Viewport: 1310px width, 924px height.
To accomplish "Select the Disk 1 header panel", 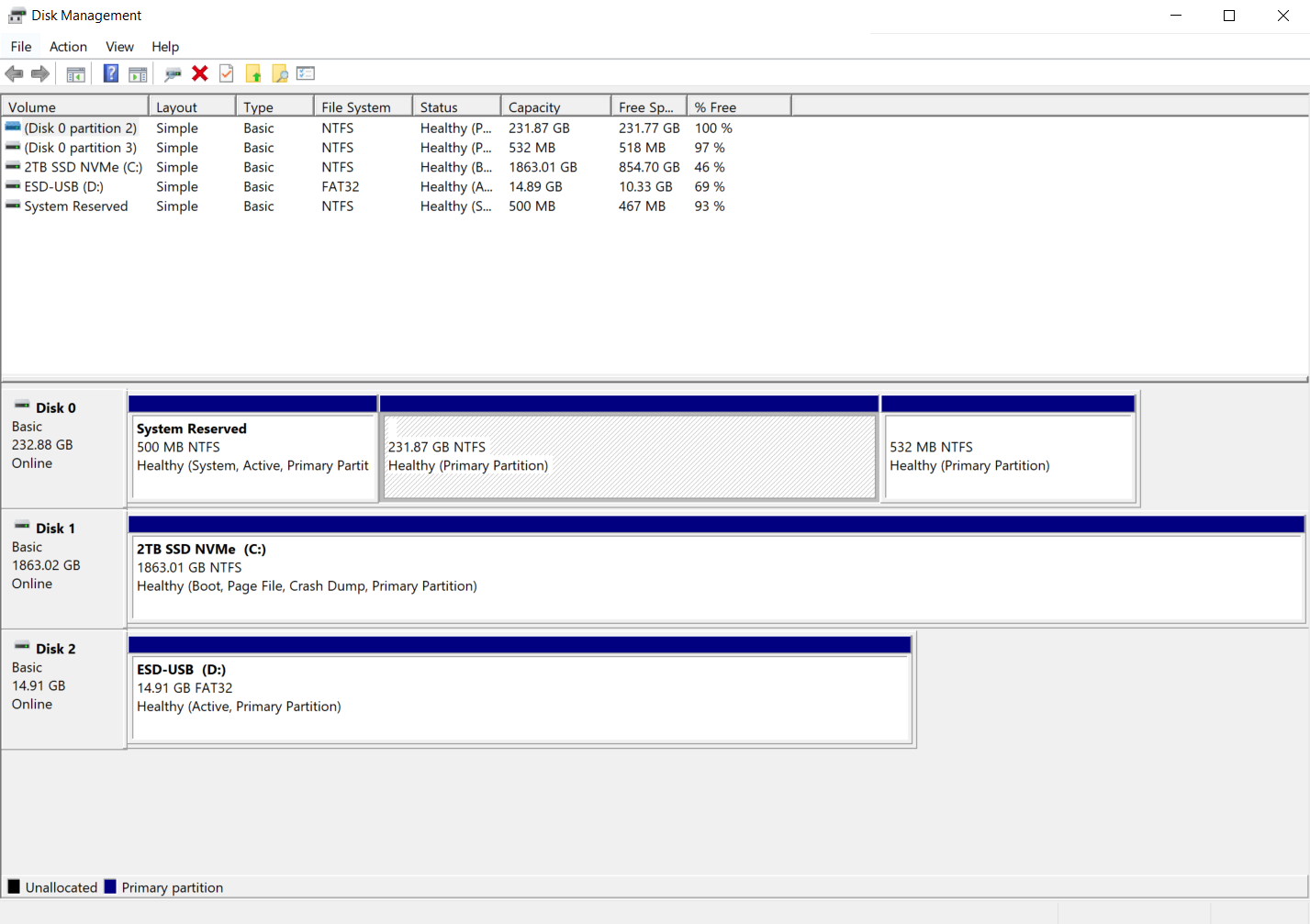I will coord(63,569).
